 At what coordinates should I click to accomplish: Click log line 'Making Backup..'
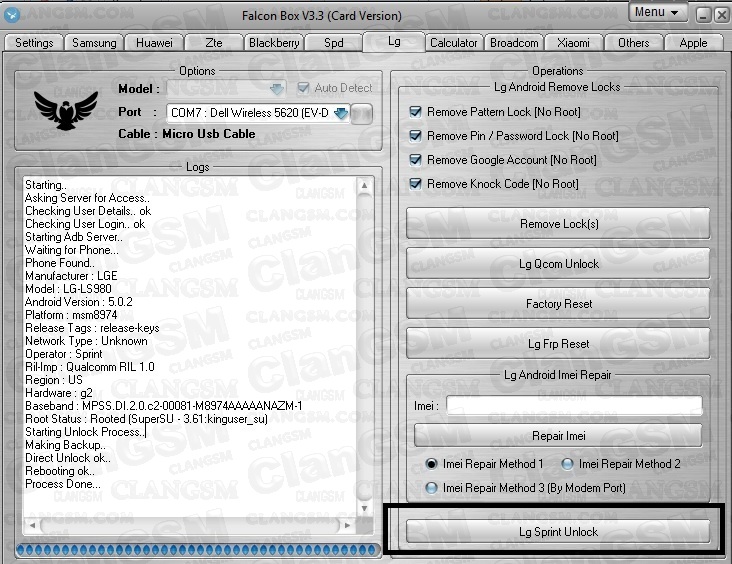pyautogui.click(x=65, y=445)
